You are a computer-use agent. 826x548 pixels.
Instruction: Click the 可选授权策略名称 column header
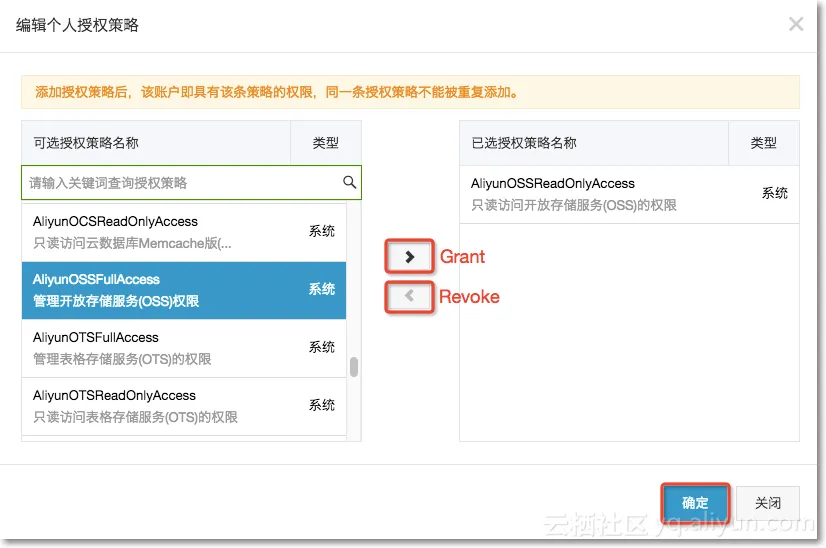[156, 143]
